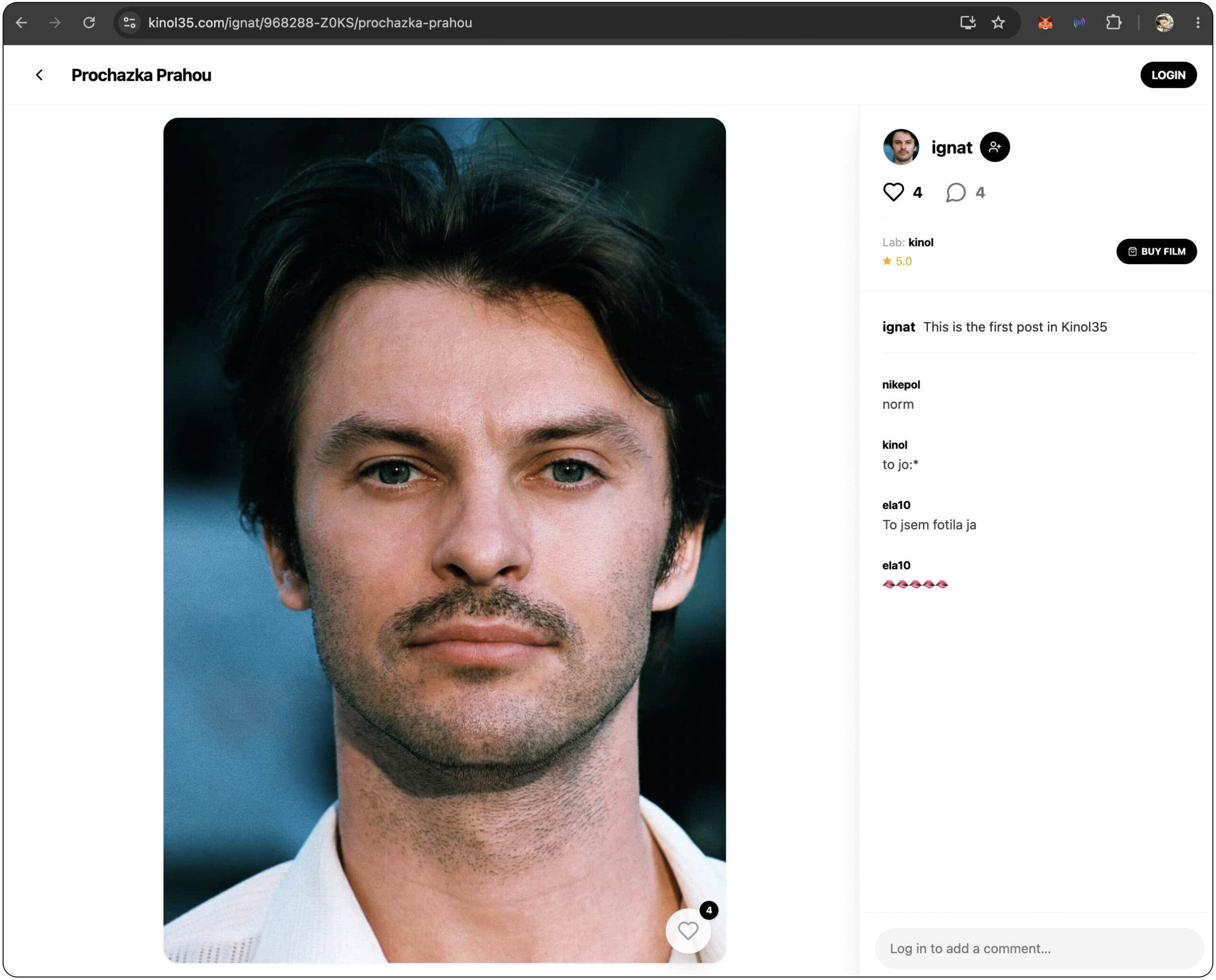Click the lips emoji comment
The image size is (1216, 980).
pyautogui.click(x=914, y=584)
